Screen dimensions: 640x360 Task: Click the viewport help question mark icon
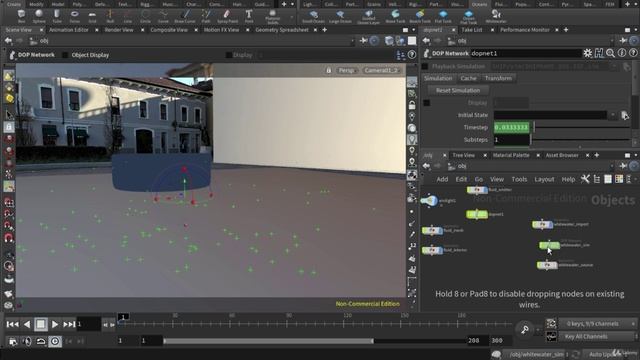pos(412,54)
